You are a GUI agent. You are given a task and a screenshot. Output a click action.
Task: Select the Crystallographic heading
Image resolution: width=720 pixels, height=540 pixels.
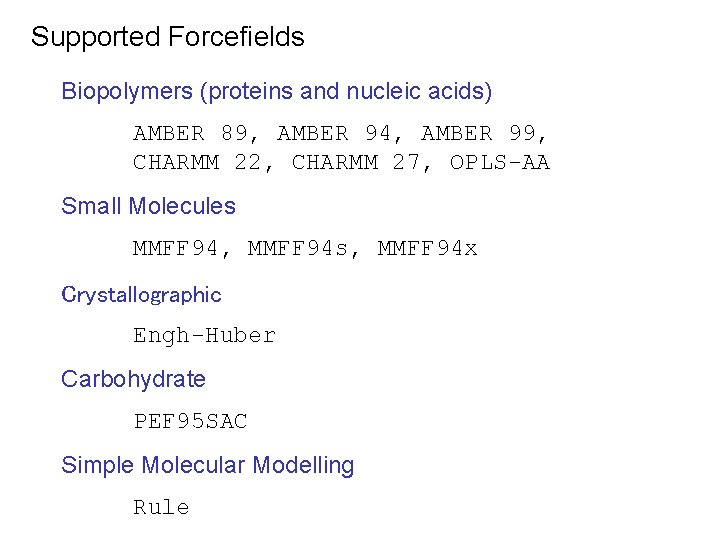pyautogui.click(x=141, y=295)
